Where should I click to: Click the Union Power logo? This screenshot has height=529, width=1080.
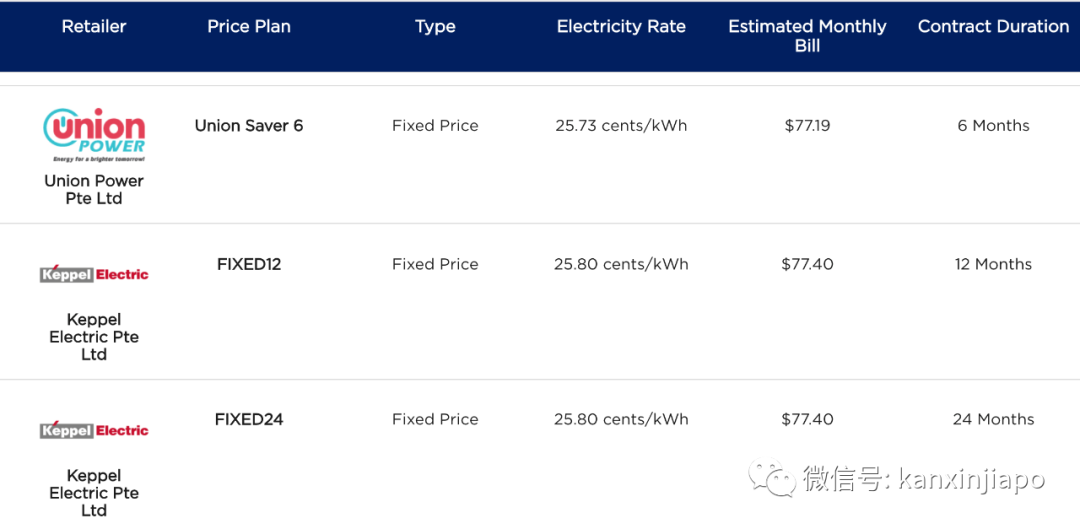click(x=94, y=135)
